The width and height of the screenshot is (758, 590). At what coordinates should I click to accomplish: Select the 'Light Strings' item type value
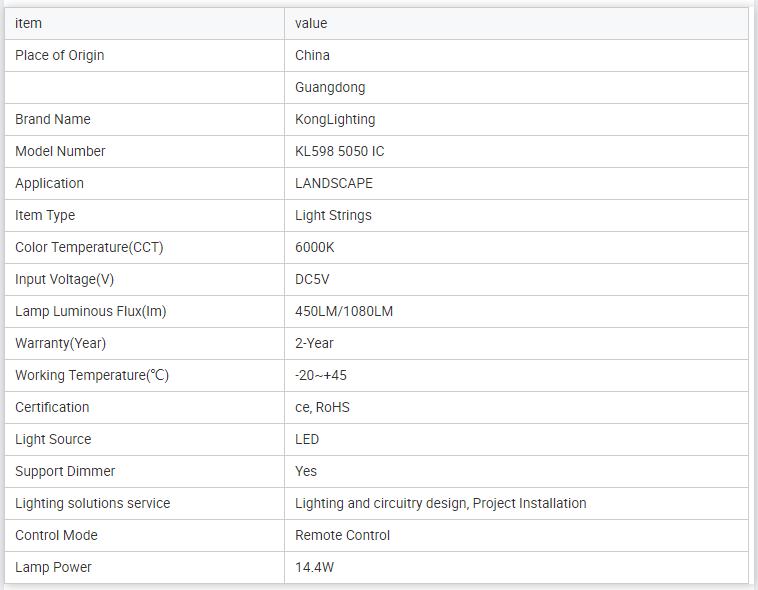pos(333,215)
